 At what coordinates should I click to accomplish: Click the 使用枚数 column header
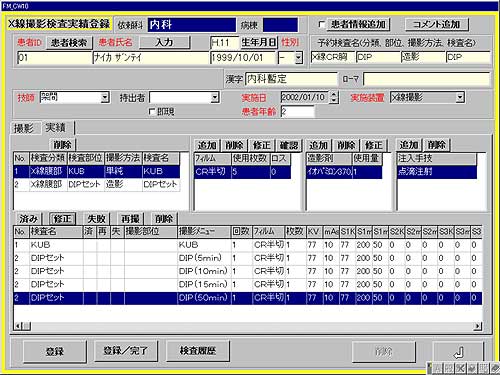(251, 158)
